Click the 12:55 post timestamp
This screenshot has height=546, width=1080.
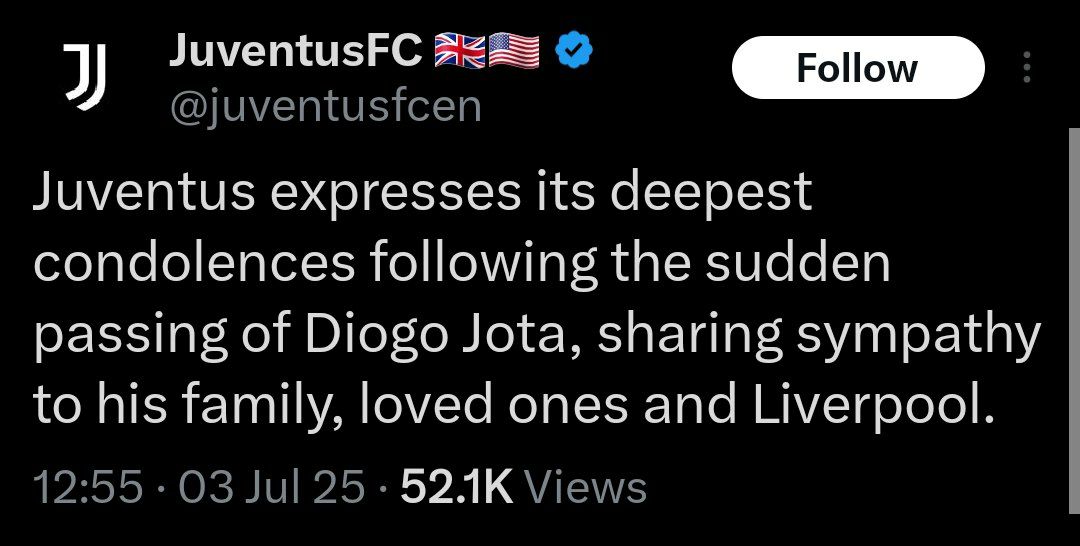[88, 488]
